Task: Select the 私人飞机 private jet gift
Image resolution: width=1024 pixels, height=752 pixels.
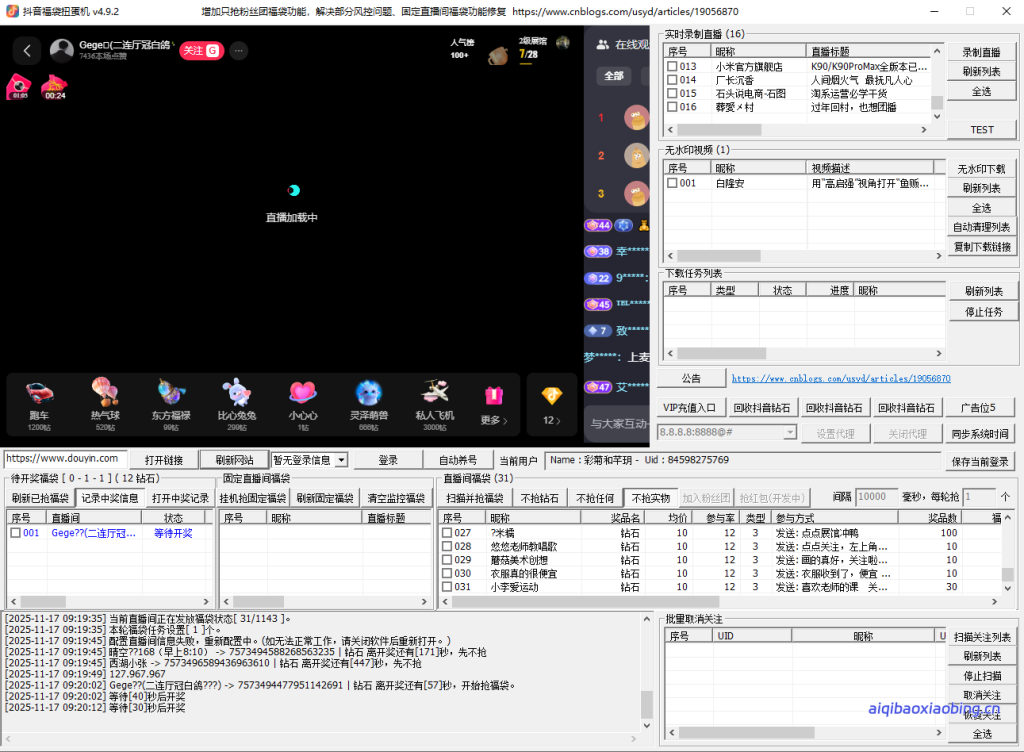Action: 434,397
